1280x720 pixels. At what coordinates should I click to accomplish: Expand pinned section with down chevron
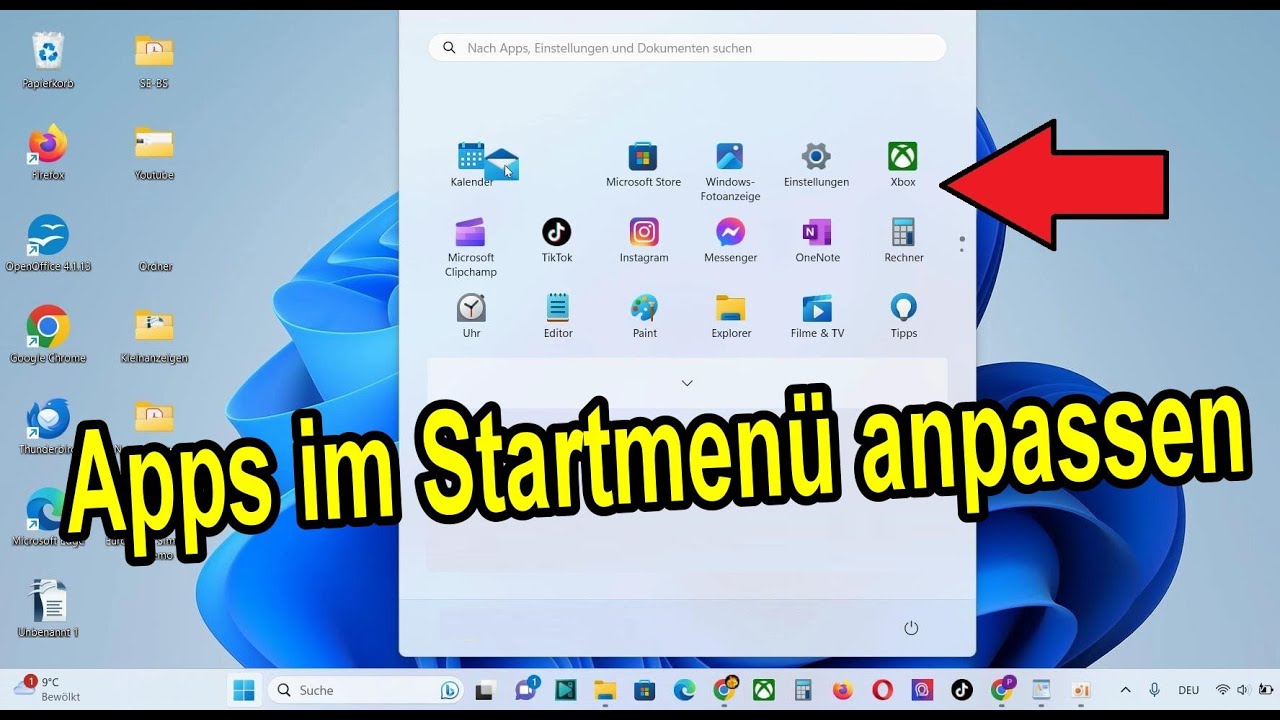click(x=687, y=383)
